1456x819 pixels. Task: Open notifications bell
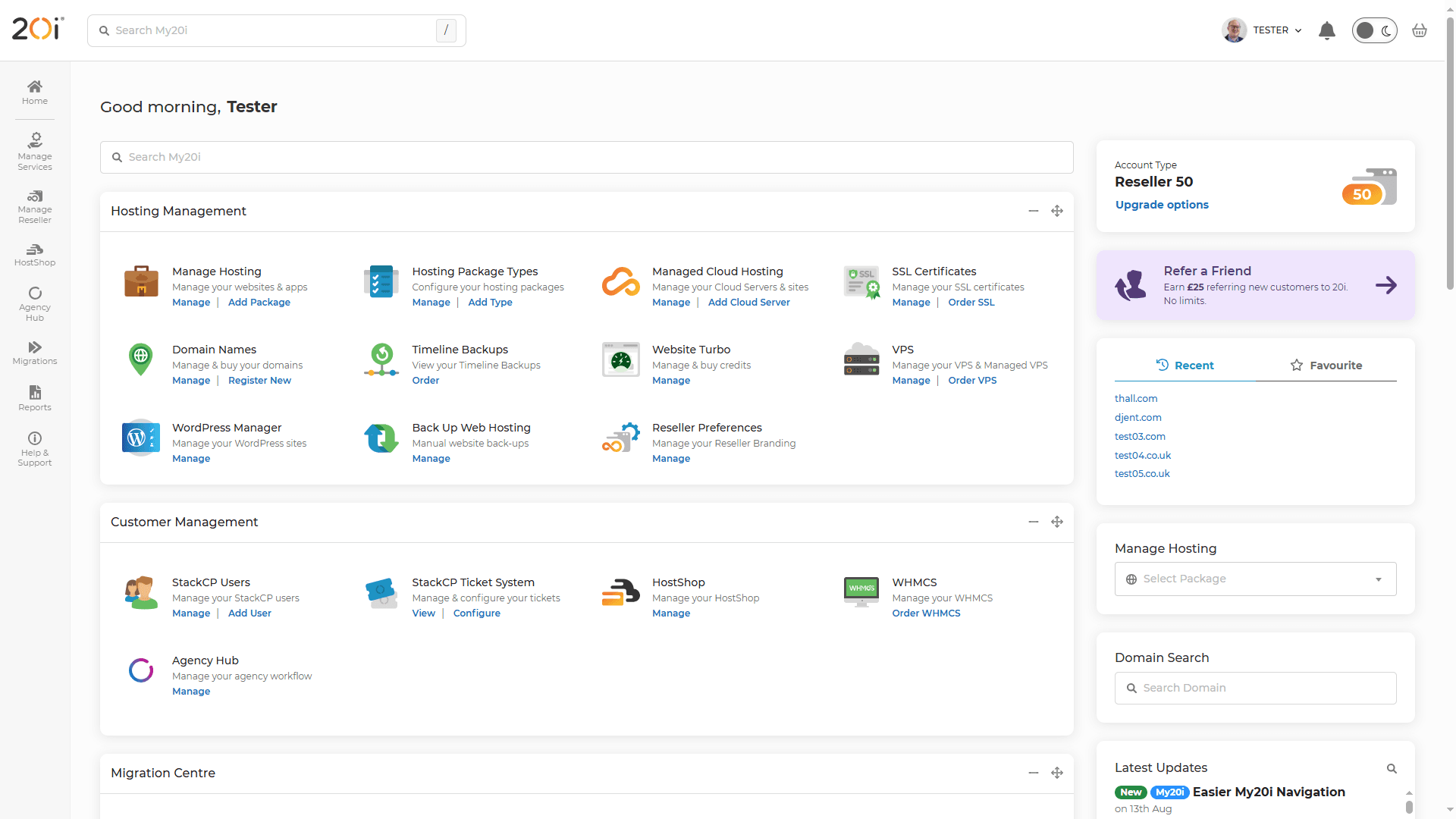(x=1327, y=30)
